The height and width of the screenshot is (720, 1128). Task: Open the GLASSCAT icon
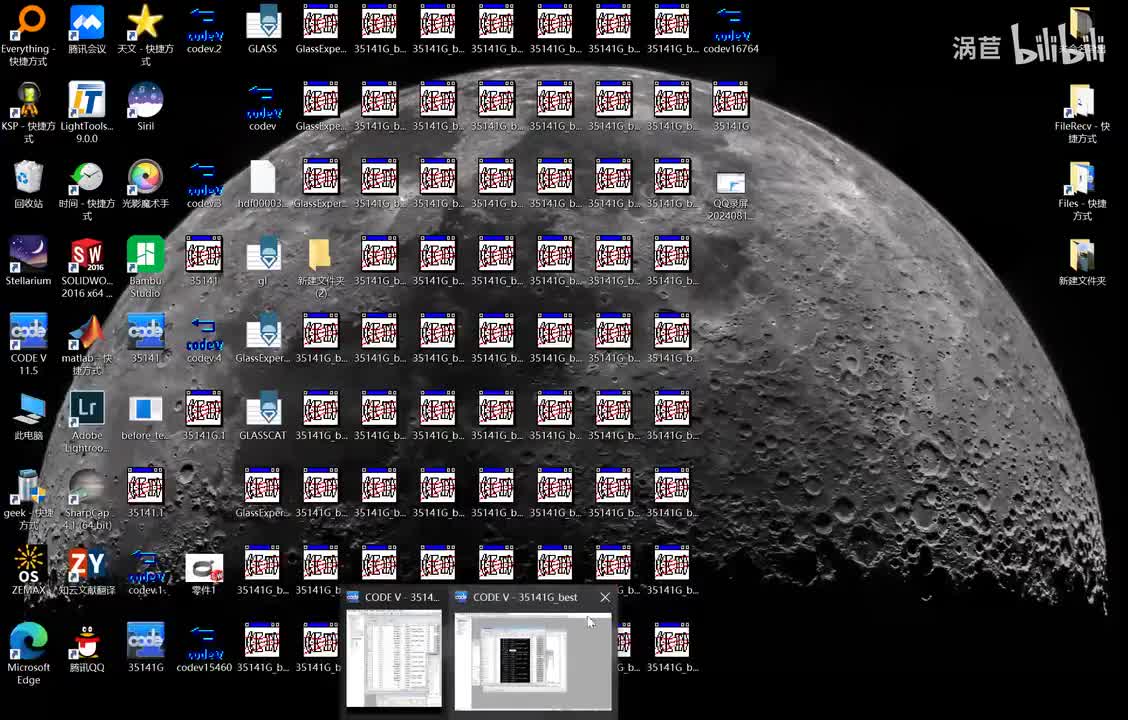point(263,416)
